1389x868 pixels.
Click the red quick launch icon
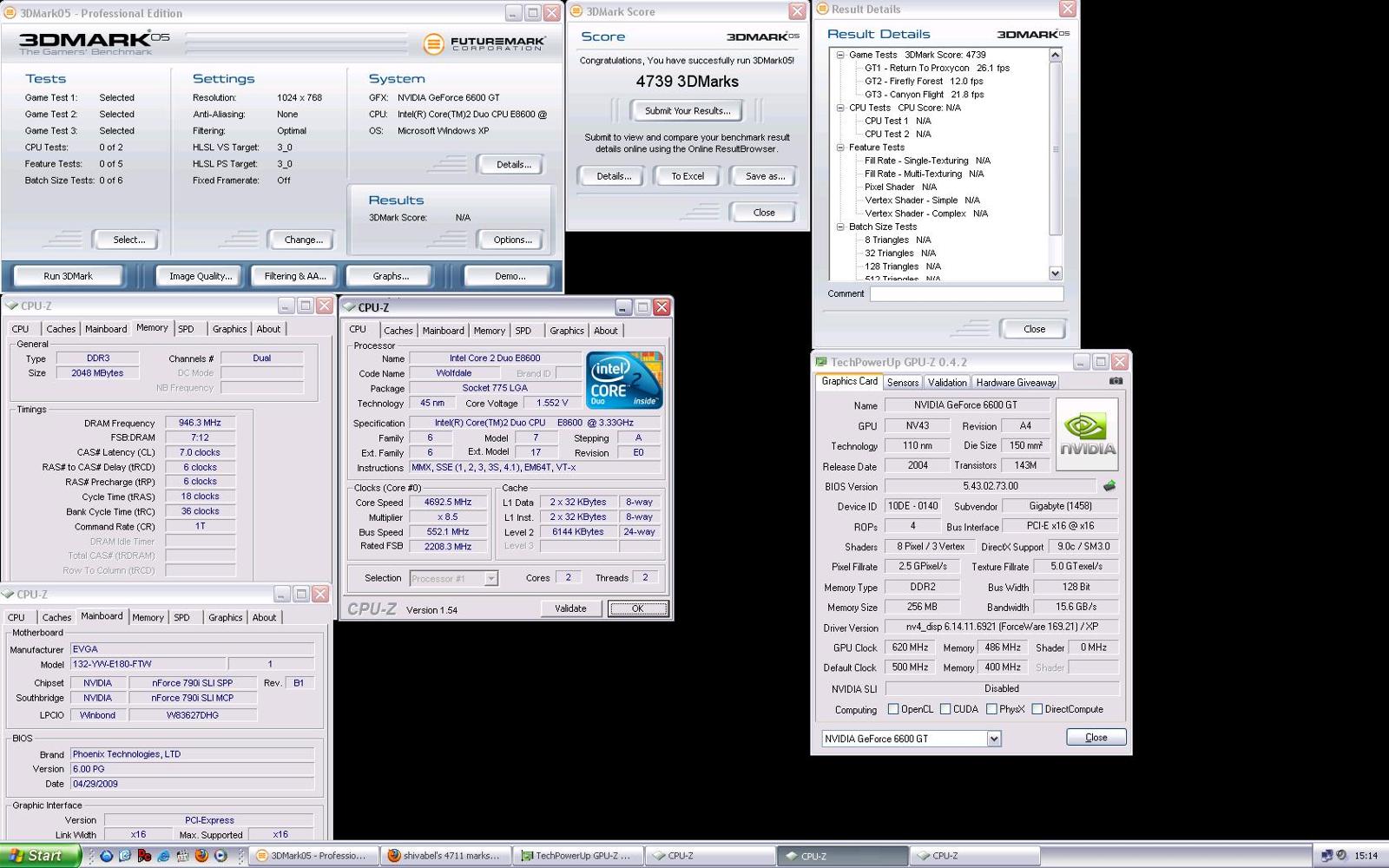pos(144,856)
